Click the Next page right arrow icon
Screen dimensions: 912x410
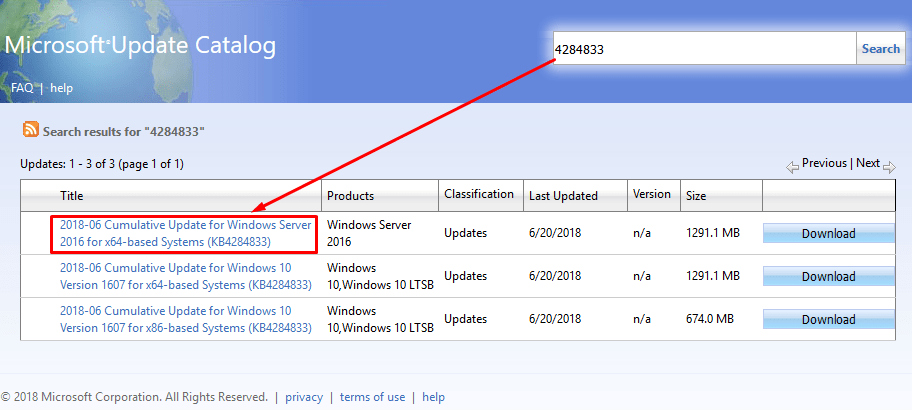pos(889,168)
